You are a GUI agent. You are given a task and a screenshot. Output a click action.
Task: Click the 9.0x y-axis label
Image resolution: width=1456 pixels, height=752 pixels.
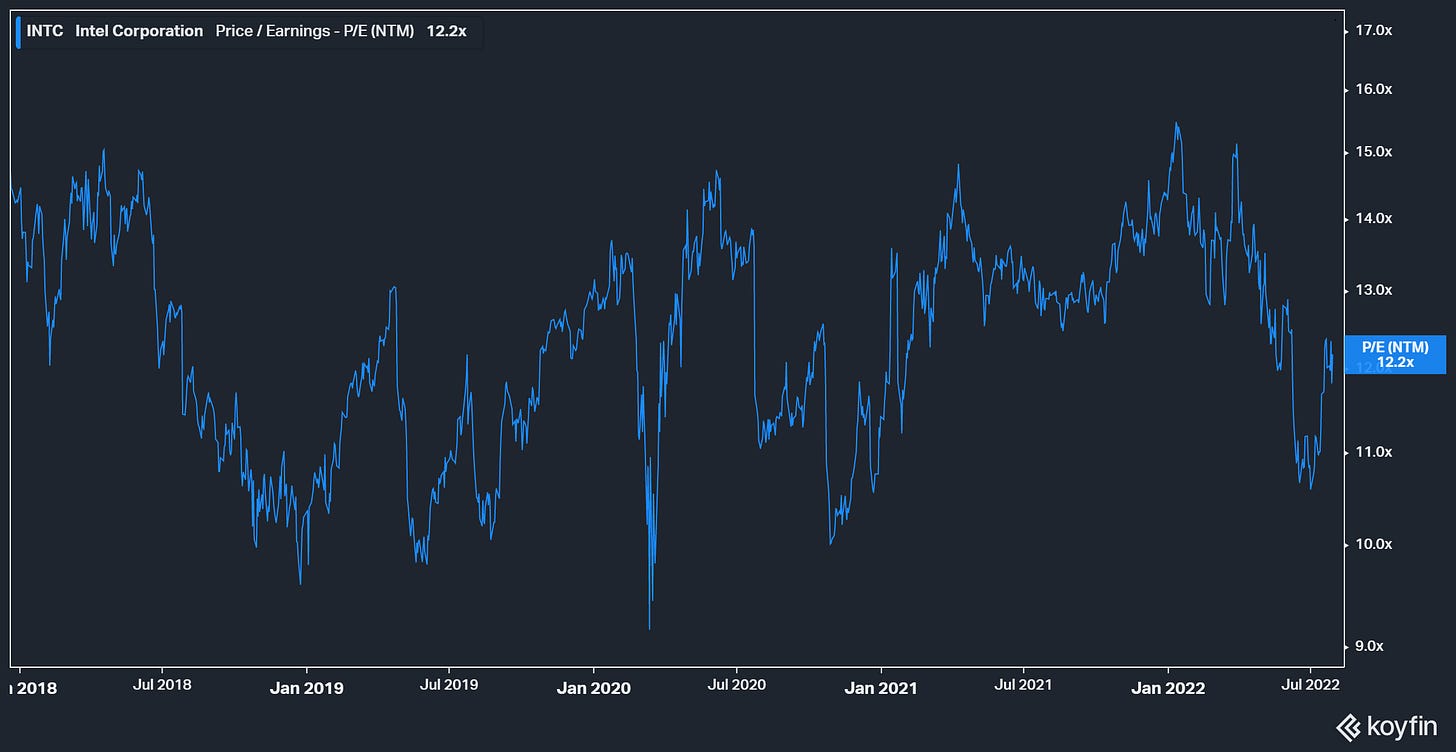(1370, 646)
